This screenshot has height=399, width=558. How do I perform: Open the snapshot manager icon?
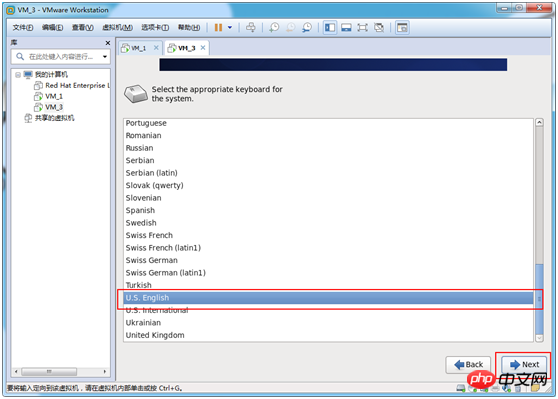click(x=307, y=27)
